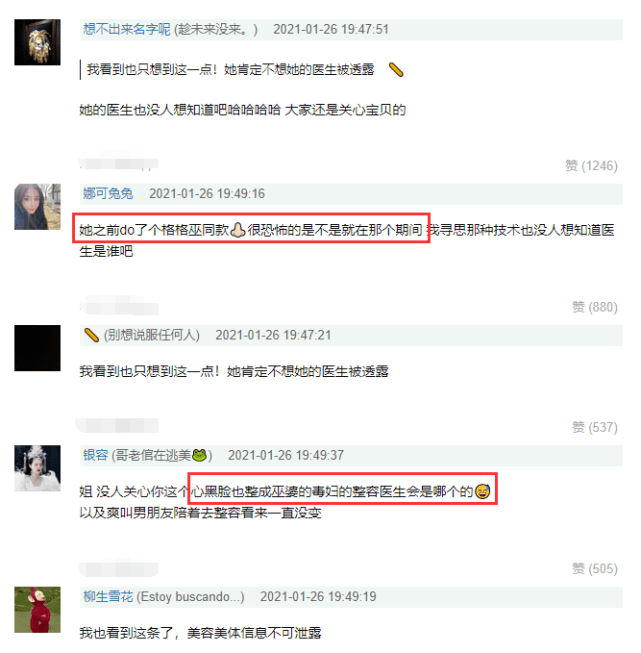This screenshot has height=653, width=641.
Task: Like the comment with 赞 (880)
Action: point(595,307)
